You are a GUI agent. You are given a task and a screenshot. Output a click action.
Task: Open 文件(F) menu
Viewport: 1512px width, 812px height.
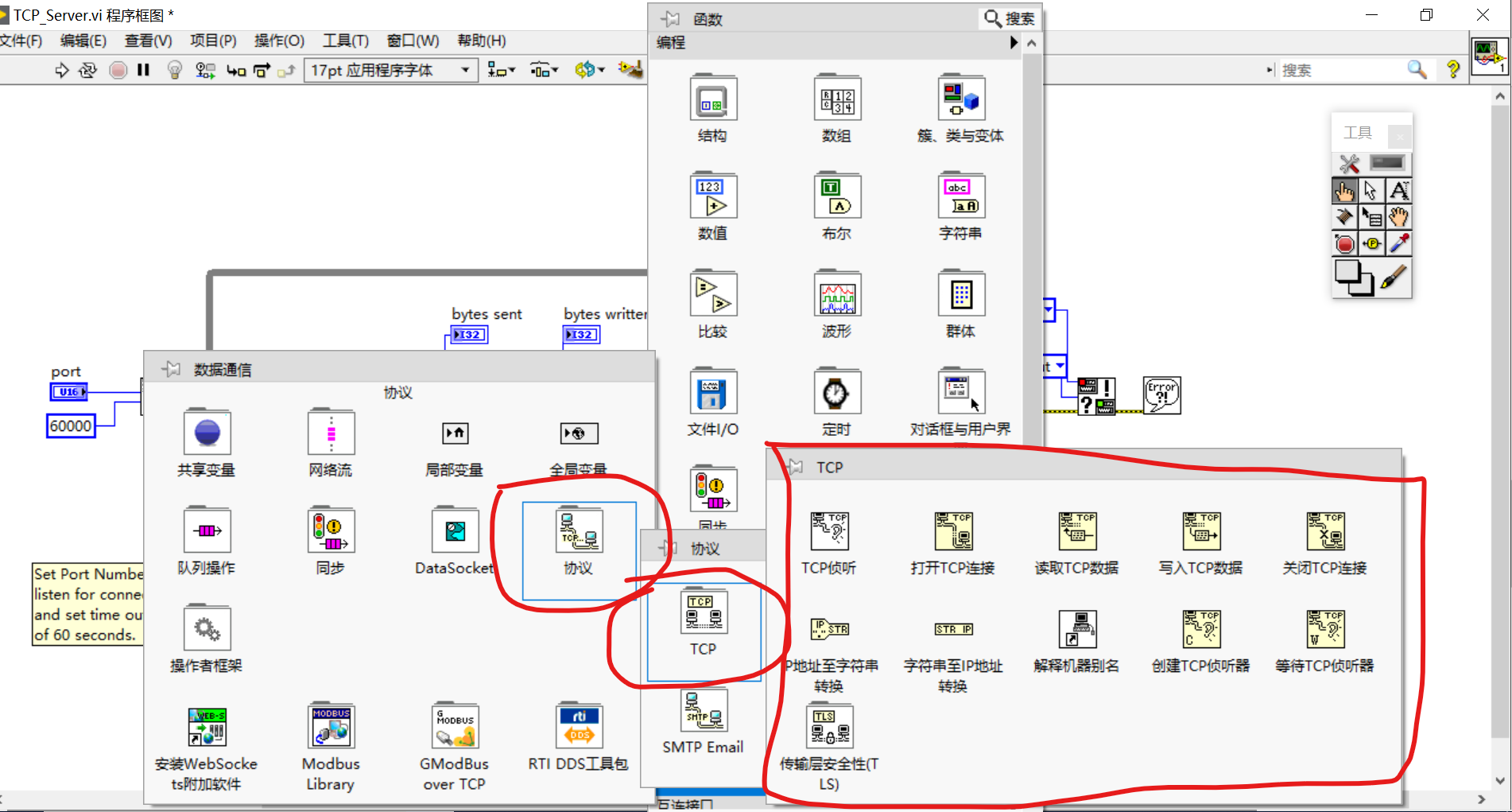[21, 41]
